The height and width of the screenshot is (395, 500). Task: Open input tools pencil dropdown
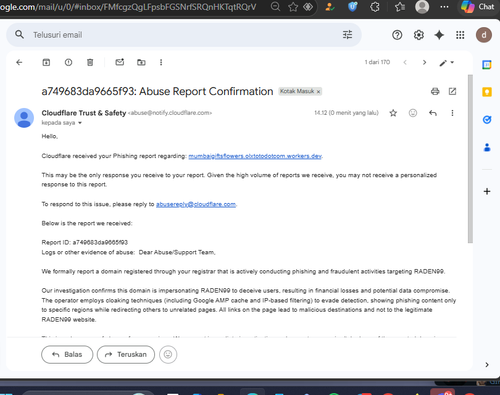pos(446,62)
